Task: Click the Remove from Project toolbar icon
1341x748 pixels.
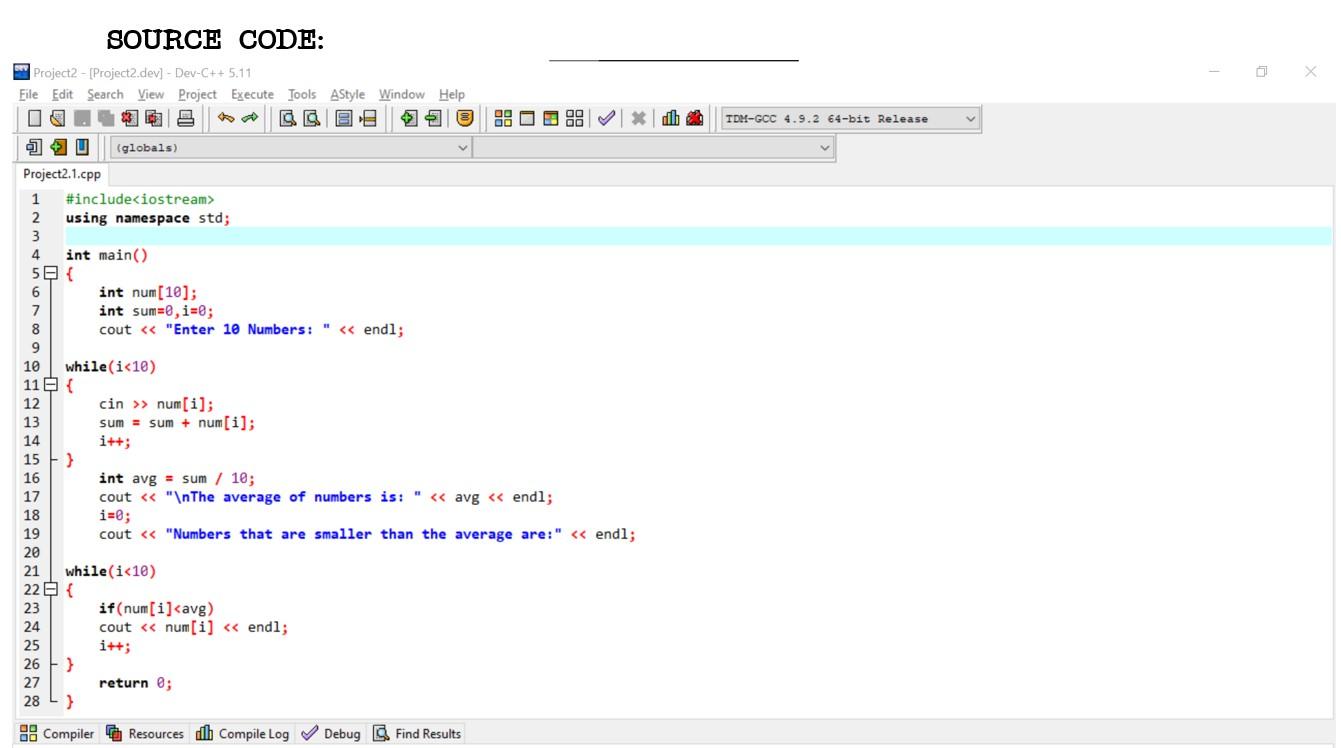Action: click(432, 120)
